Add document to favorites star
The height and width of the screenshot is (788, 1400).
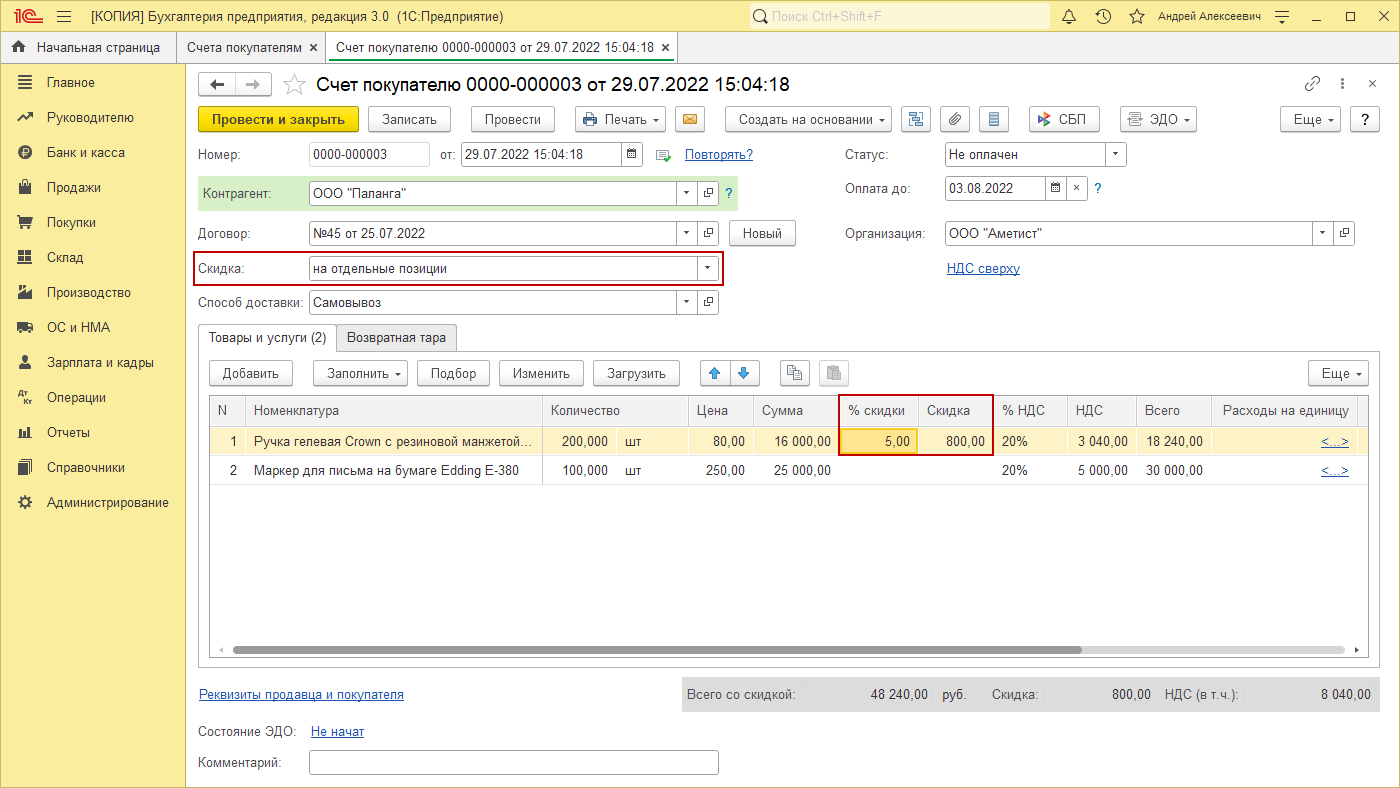[x=294, y=85]
